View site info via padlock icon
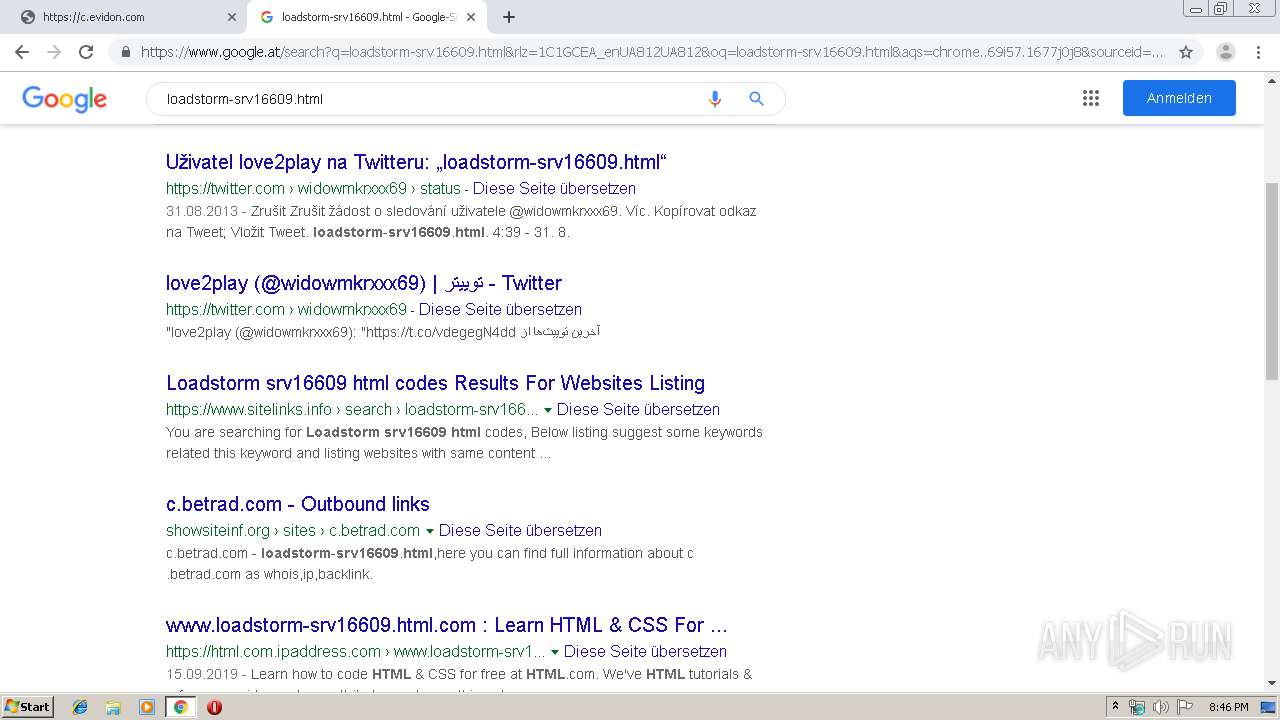The height and width of the screenshot is (720, 1280). (126, 52)
